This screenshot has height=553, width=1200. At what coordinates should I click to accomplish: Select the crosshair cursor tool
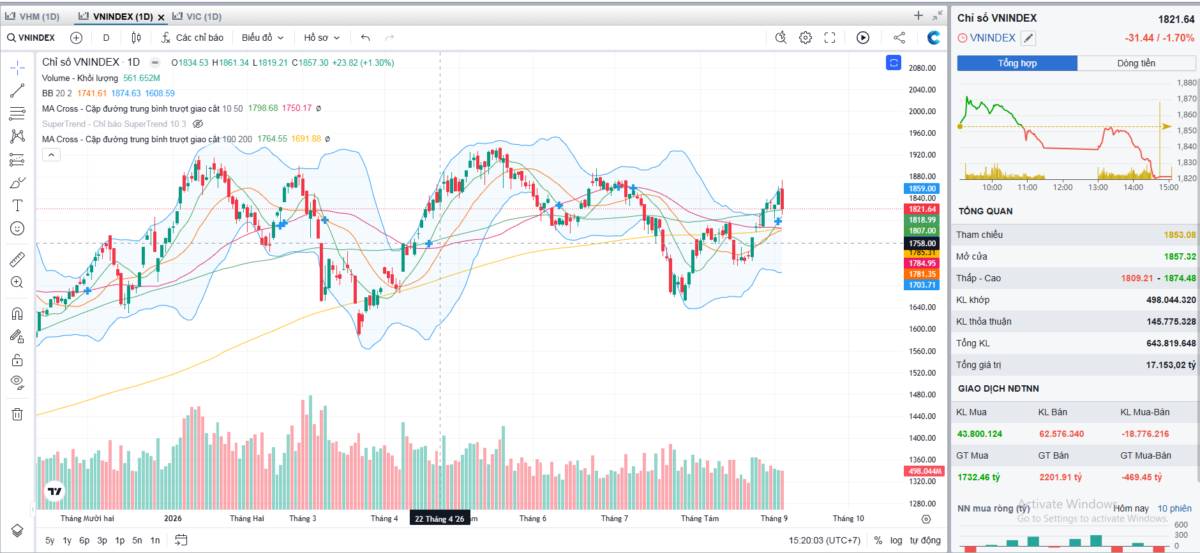(17, 66)
